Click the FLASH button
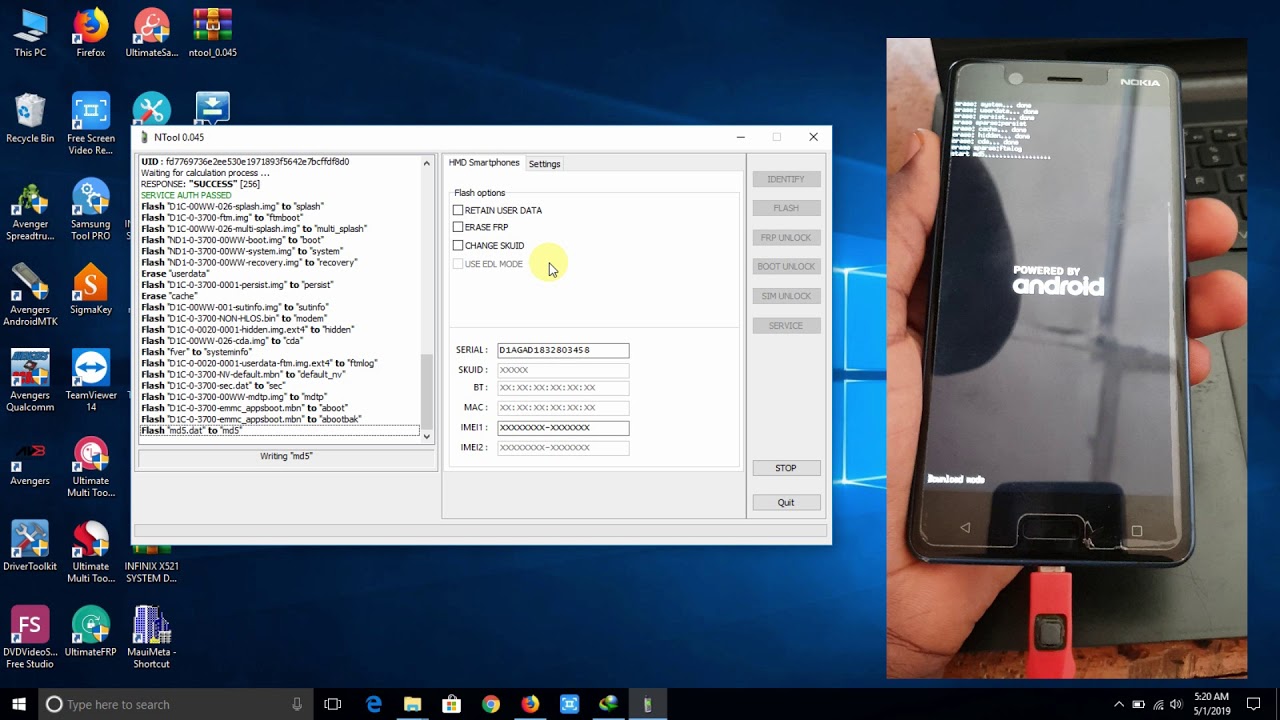 [x=786, y=208]
